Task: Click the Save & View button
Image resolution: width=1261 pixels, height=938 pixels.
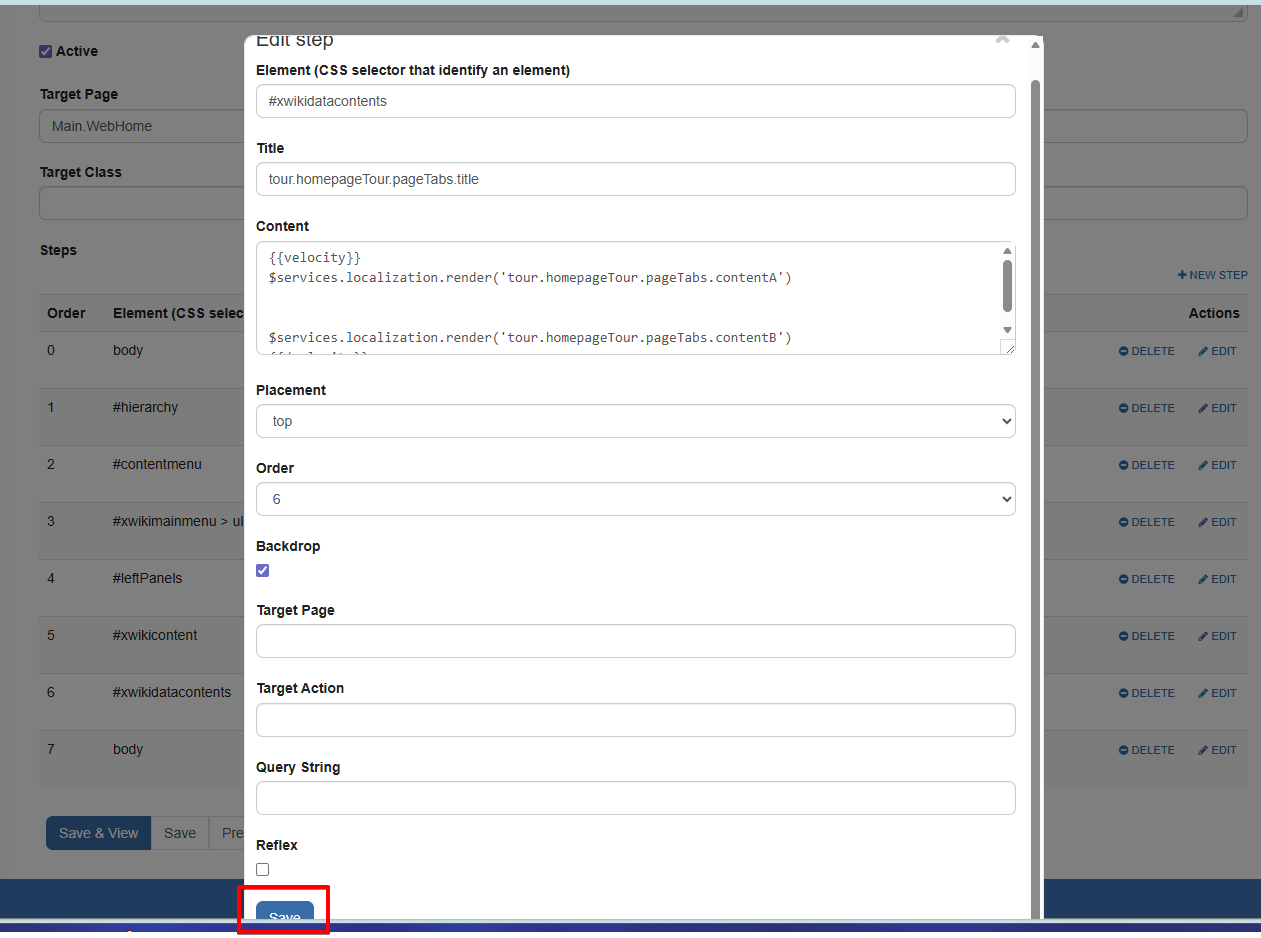Action: [x=98, y=833]
